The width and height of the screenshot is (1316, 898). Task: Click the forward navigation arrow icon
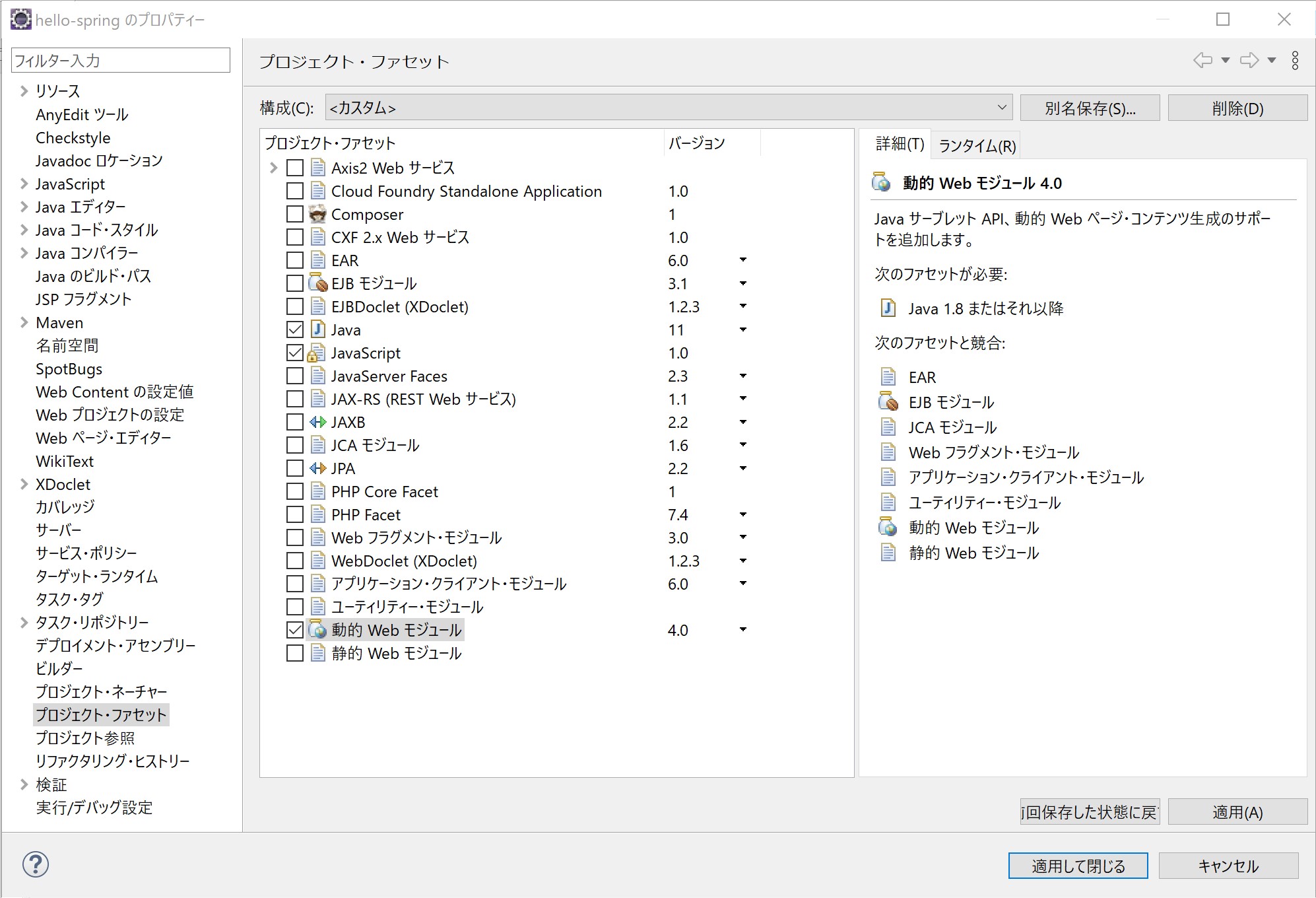pyautogui.click(x=1249, y=61)
